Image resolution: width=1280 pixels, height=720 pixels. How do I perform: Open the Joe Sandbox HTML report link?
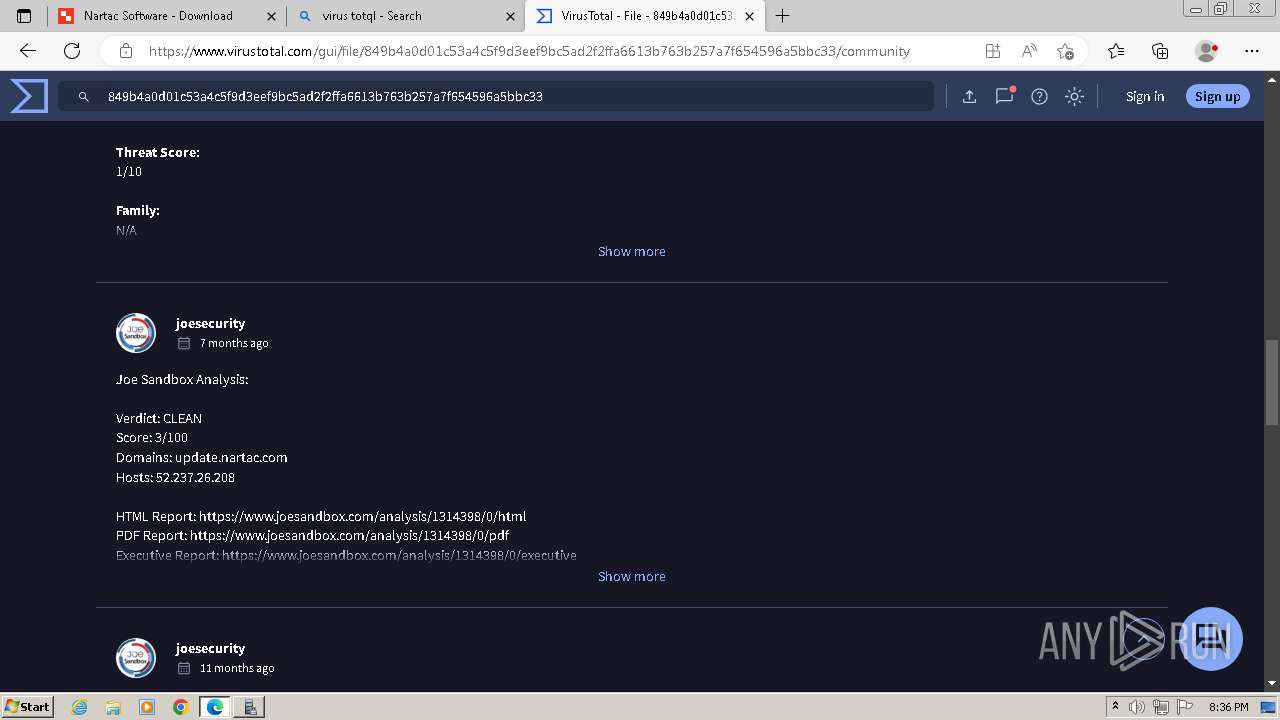362,516
